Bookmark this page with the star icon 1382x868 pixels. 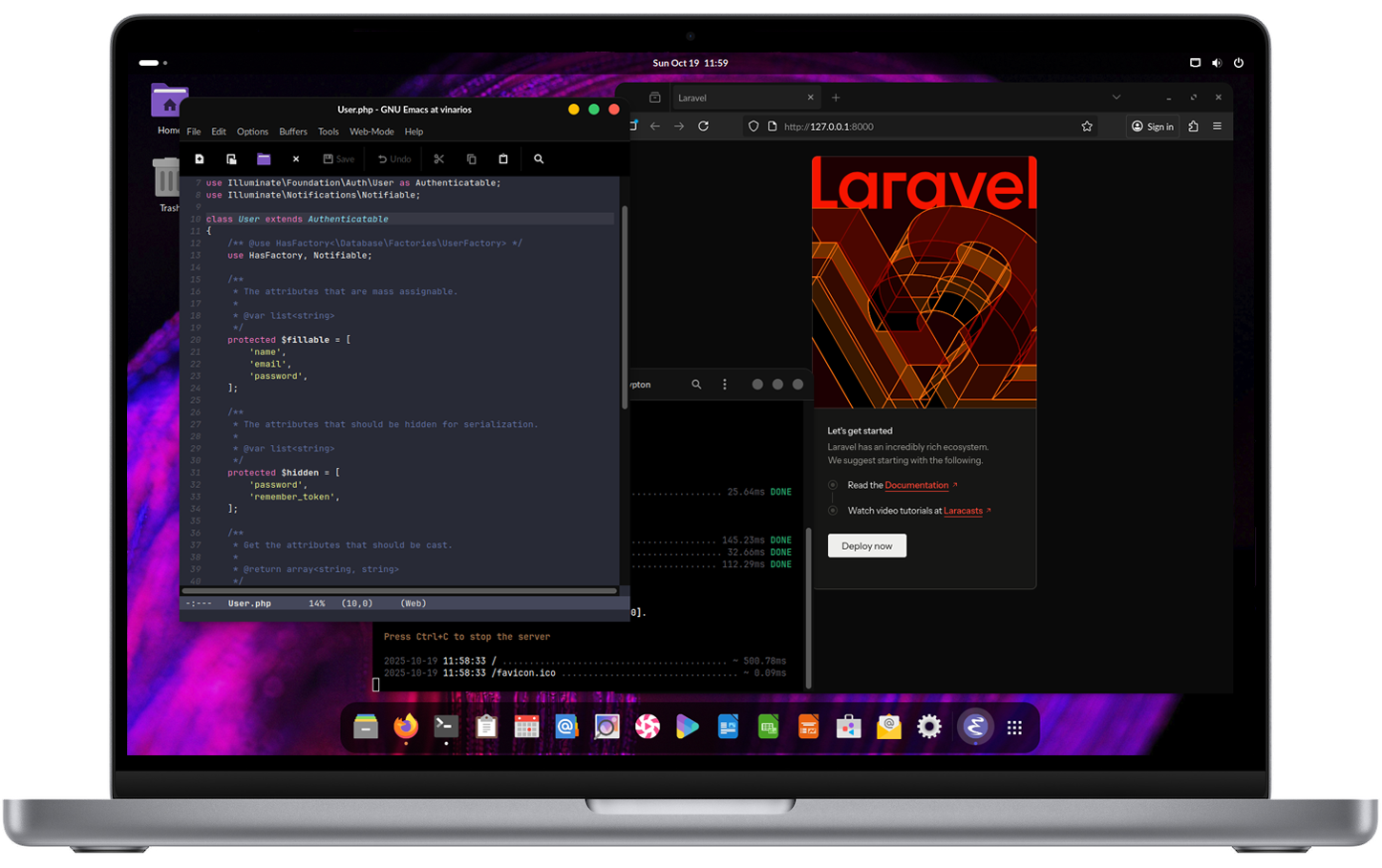point(1087,126)
